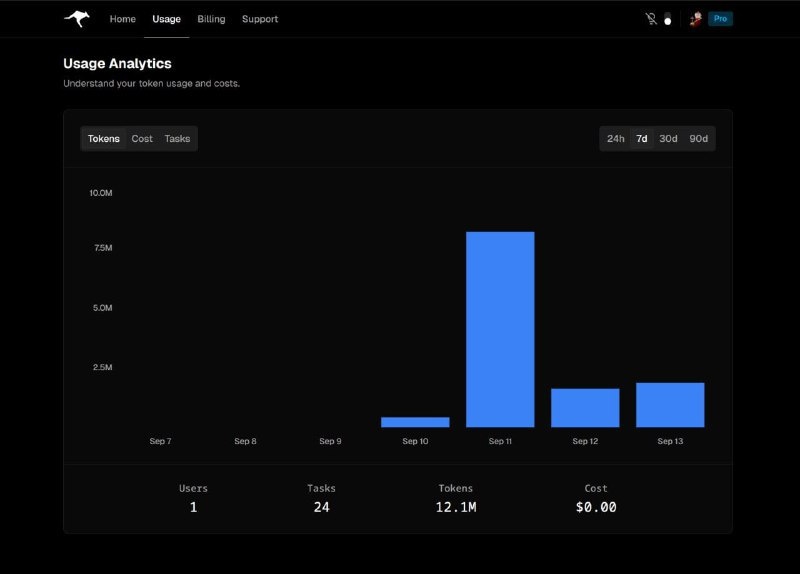
Task: Click the 7.5M axis label
Action: coord(103,248)
